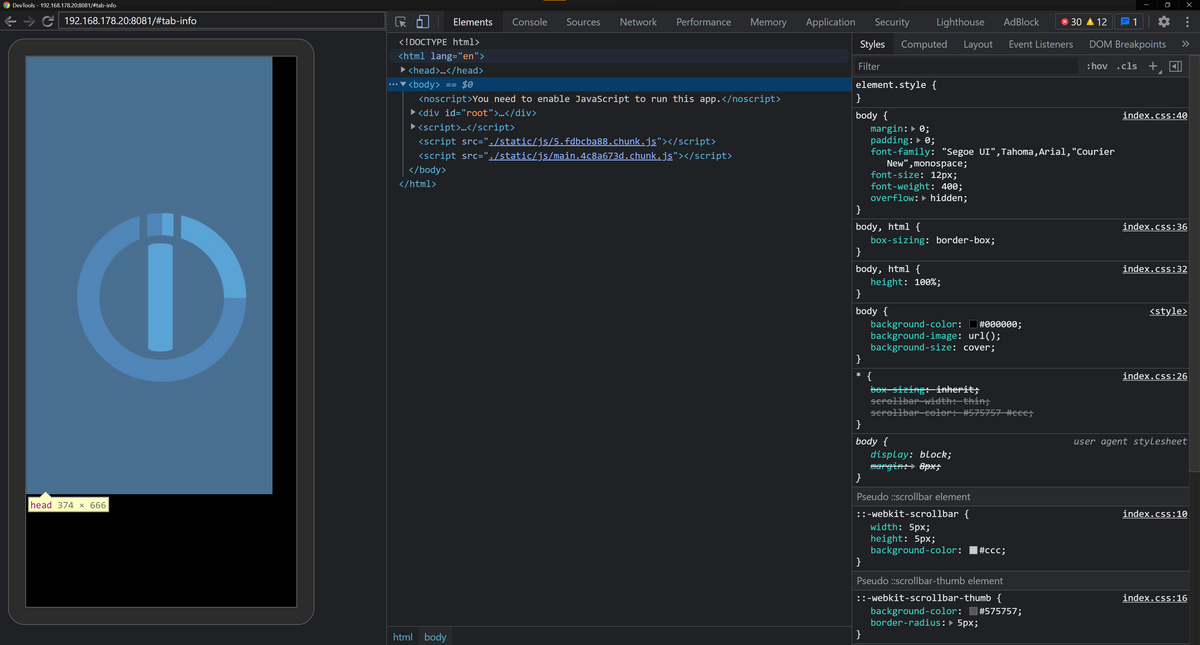The height and width of the screenshot is (645, 1200).
Task: Switch to the Console tab
Action: tap(529, 22)
